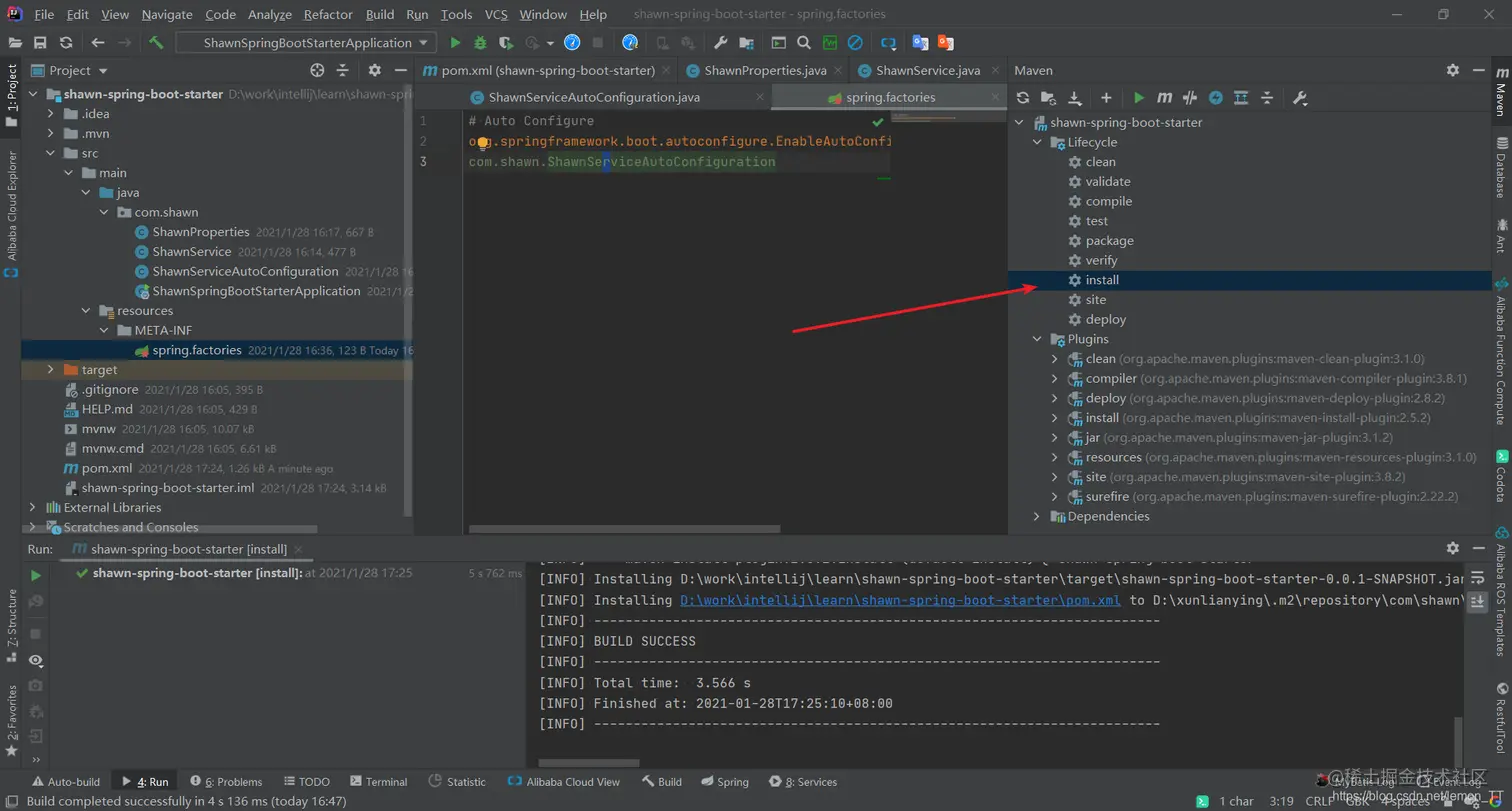
Task: Expand the target folder in Project tree
Action: click(x=51, y=370)
